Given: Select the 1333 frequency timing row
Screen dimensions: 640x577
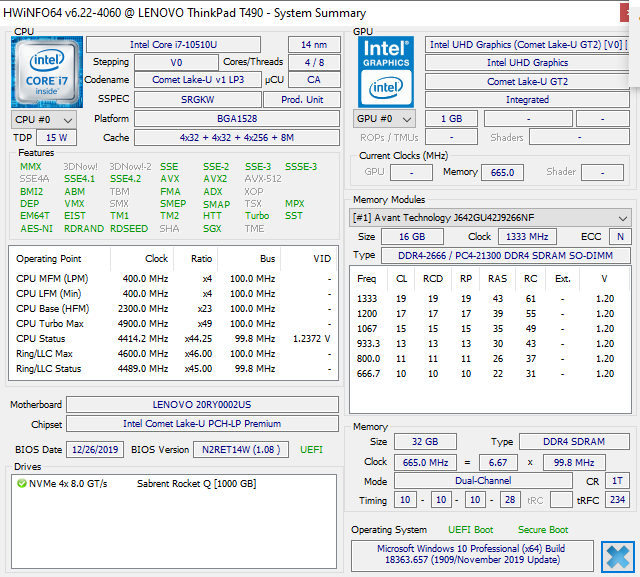Looking at the screenshot, I should coord(490,299).
